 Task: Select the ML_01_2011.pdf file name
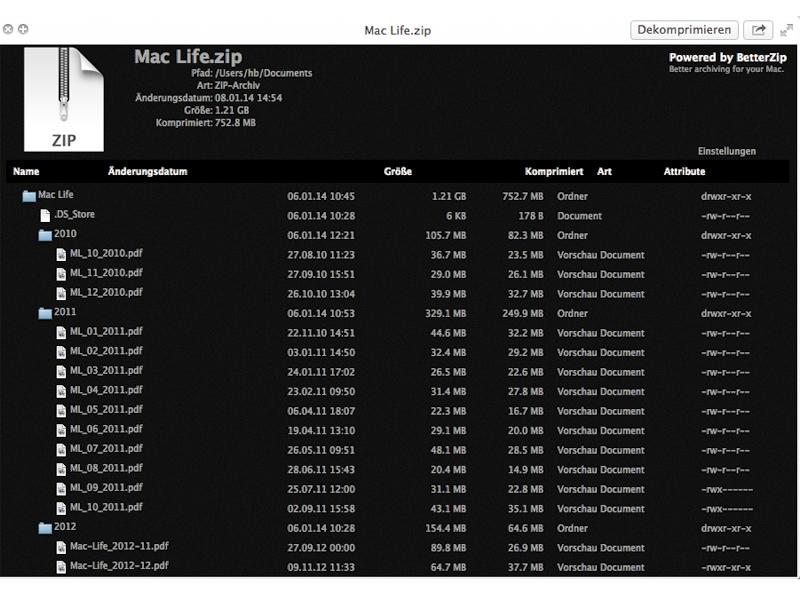click(x=106, y=331)
